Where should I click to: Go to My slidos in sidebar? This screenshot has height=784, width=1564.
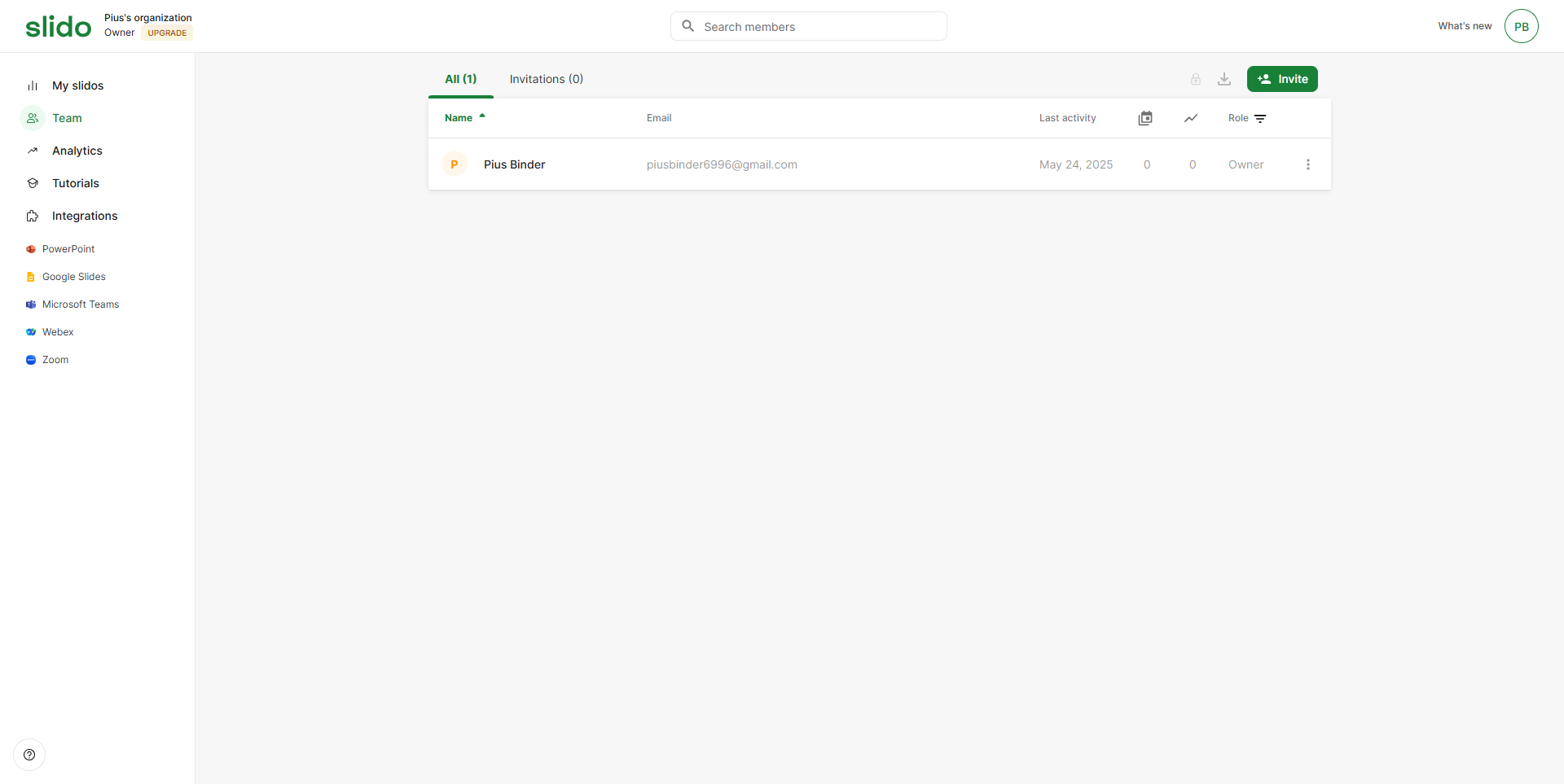point(77,85)
